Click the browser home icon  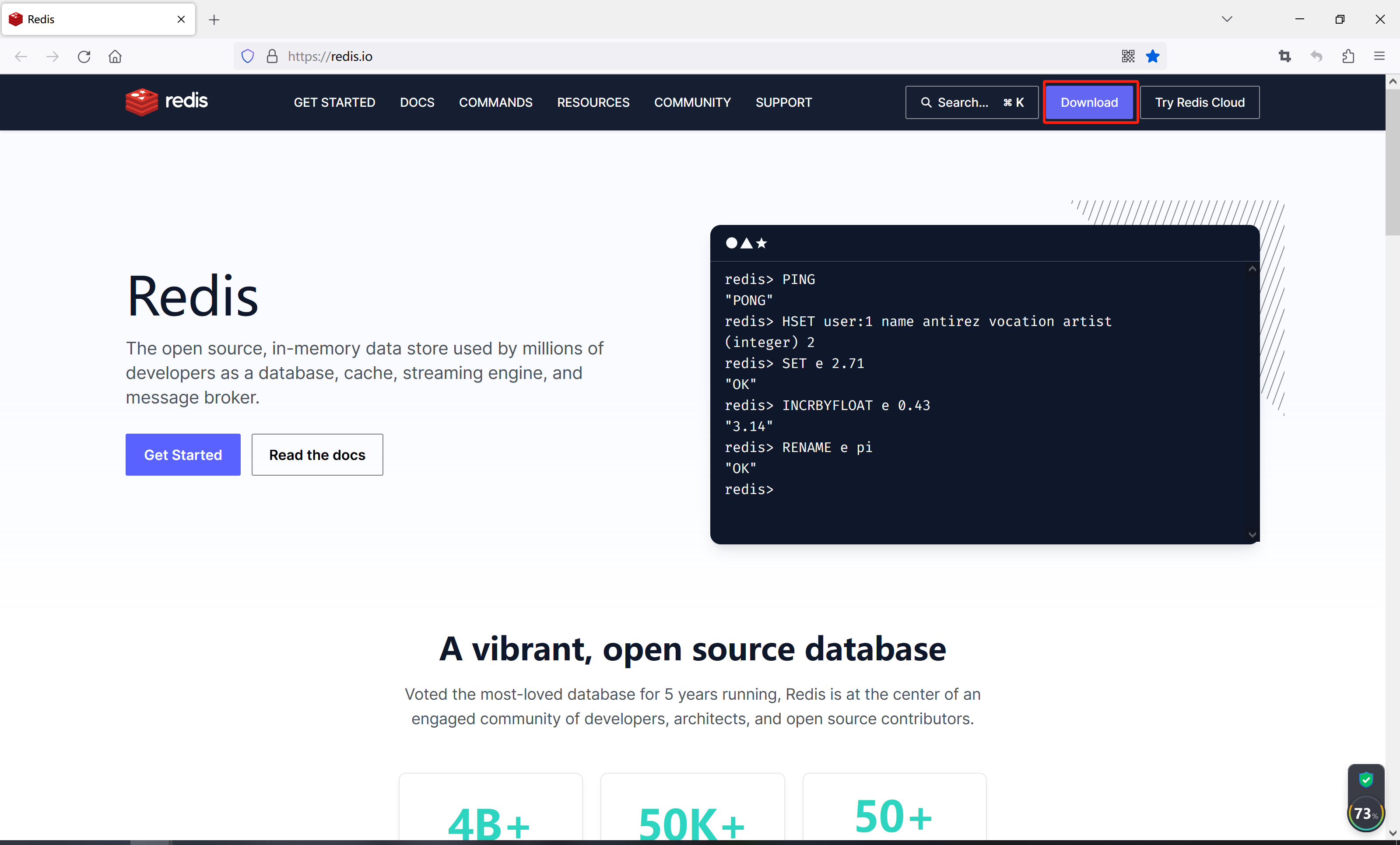click(115, 56)
